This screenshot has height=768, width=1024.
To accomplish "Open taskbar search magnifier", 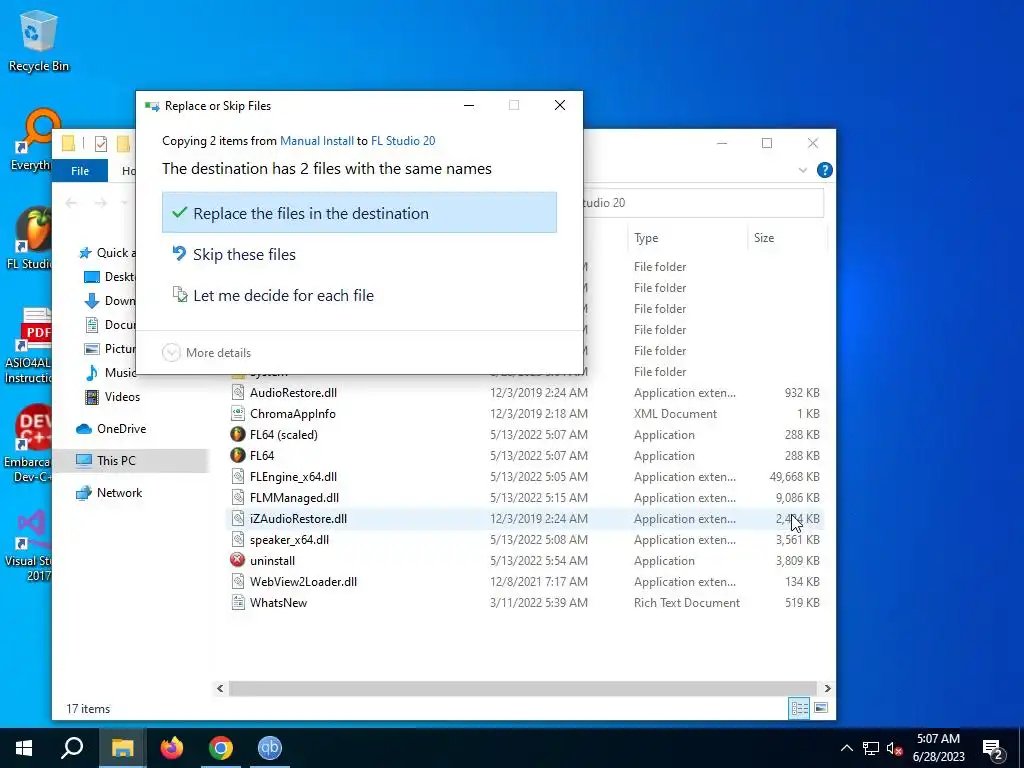I will coord(72,748).
